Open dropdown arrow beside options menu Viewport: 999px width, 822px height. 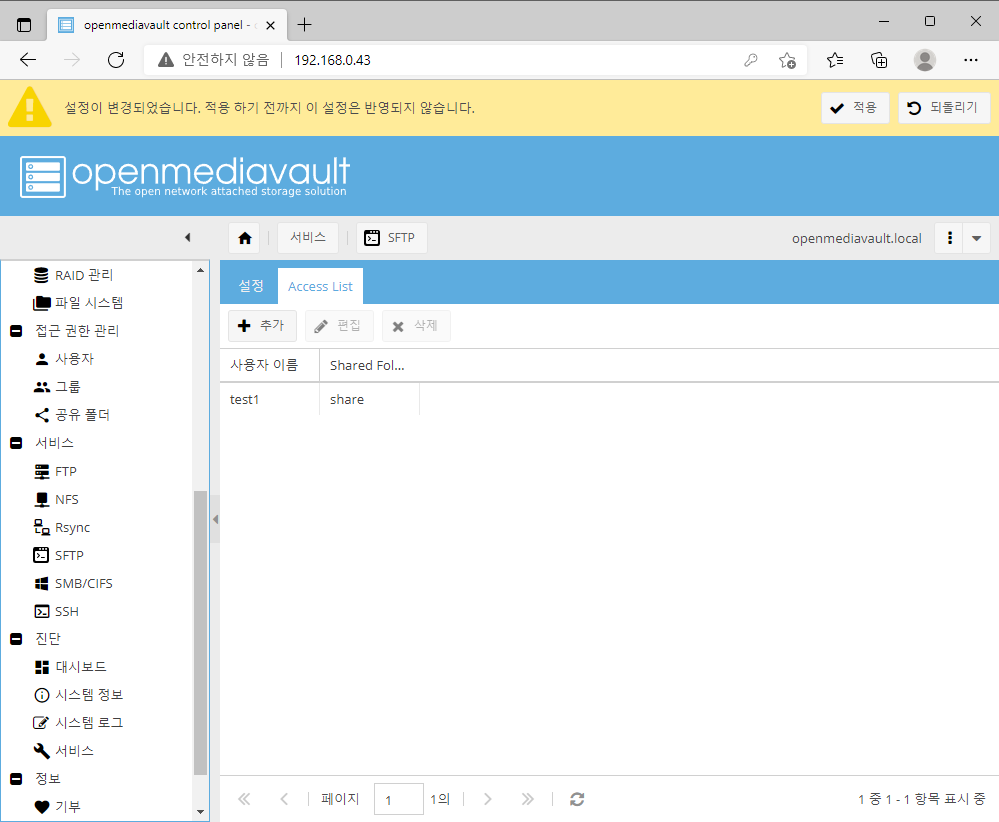tap(977, 238)
